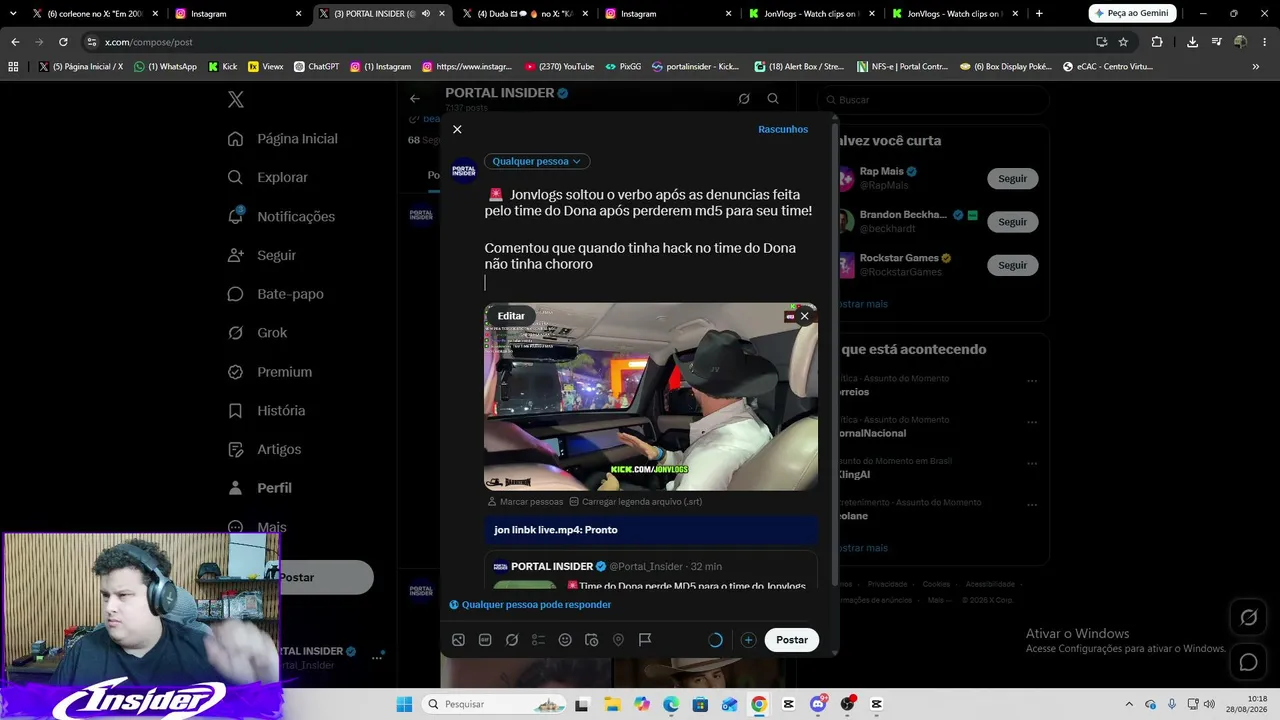The image size is (1280, 720).
Task: Click Peça ao Gemini button
Action: click(1132, 14)
